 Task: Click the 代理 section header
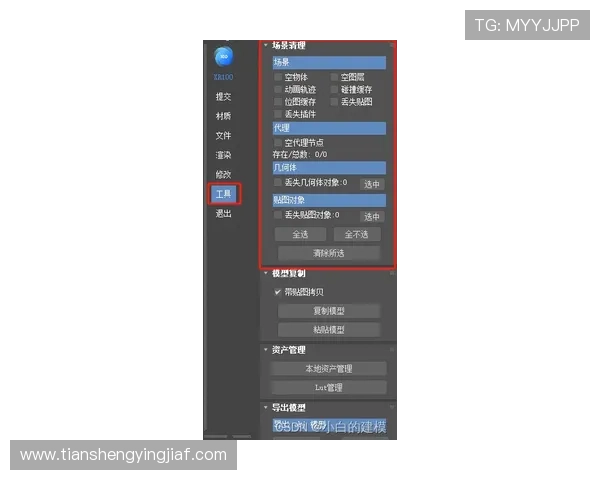(329, 128)
